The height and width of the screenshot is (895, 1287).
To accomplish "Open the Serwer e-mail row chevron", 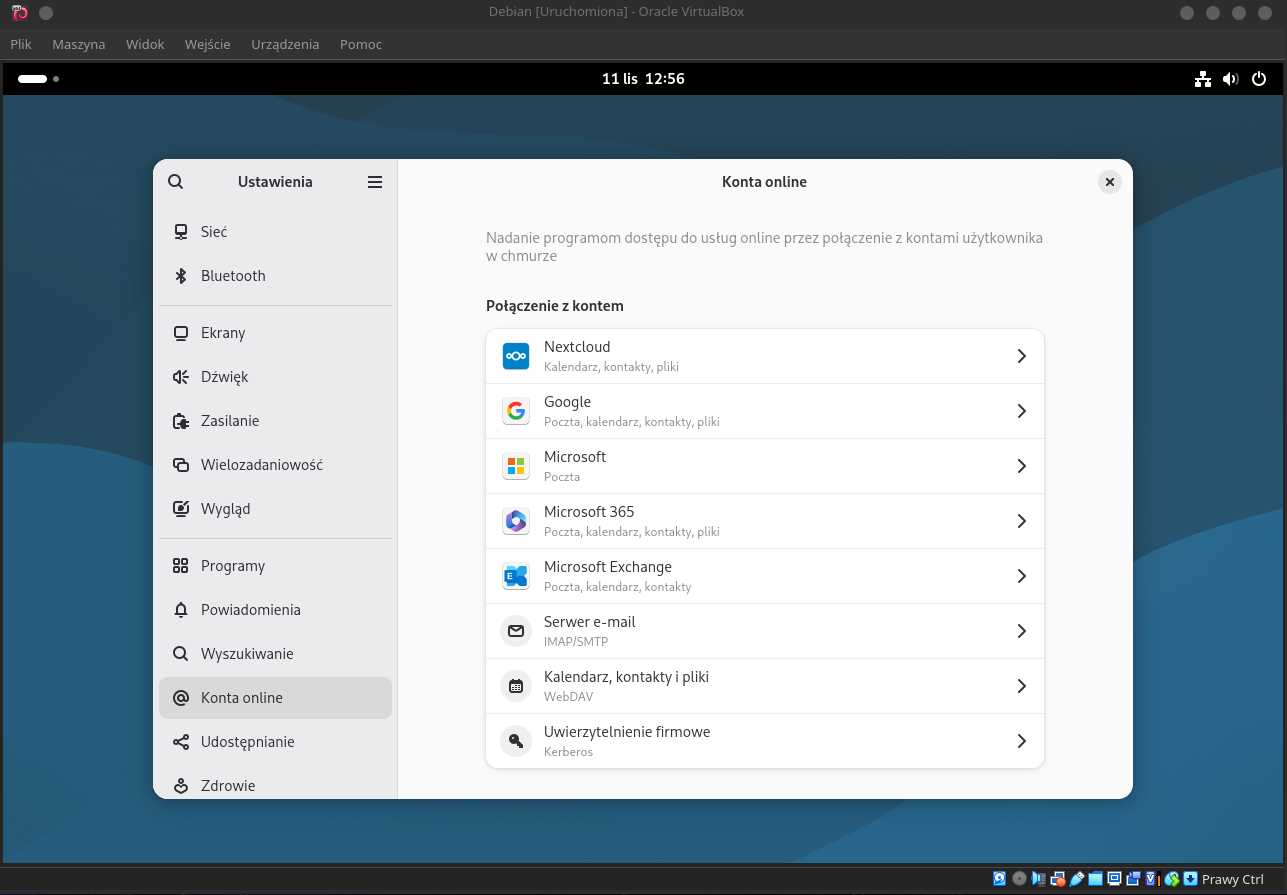I will pos(1021,631).
